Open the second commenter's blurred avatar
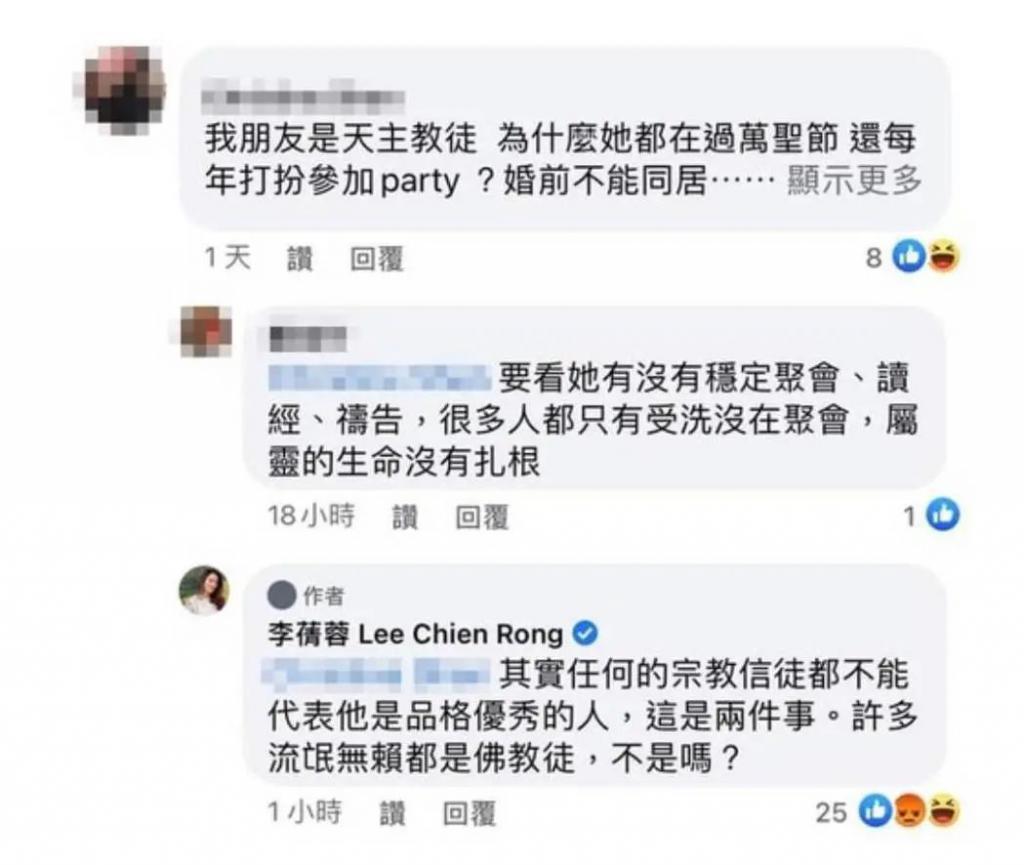 206,331
